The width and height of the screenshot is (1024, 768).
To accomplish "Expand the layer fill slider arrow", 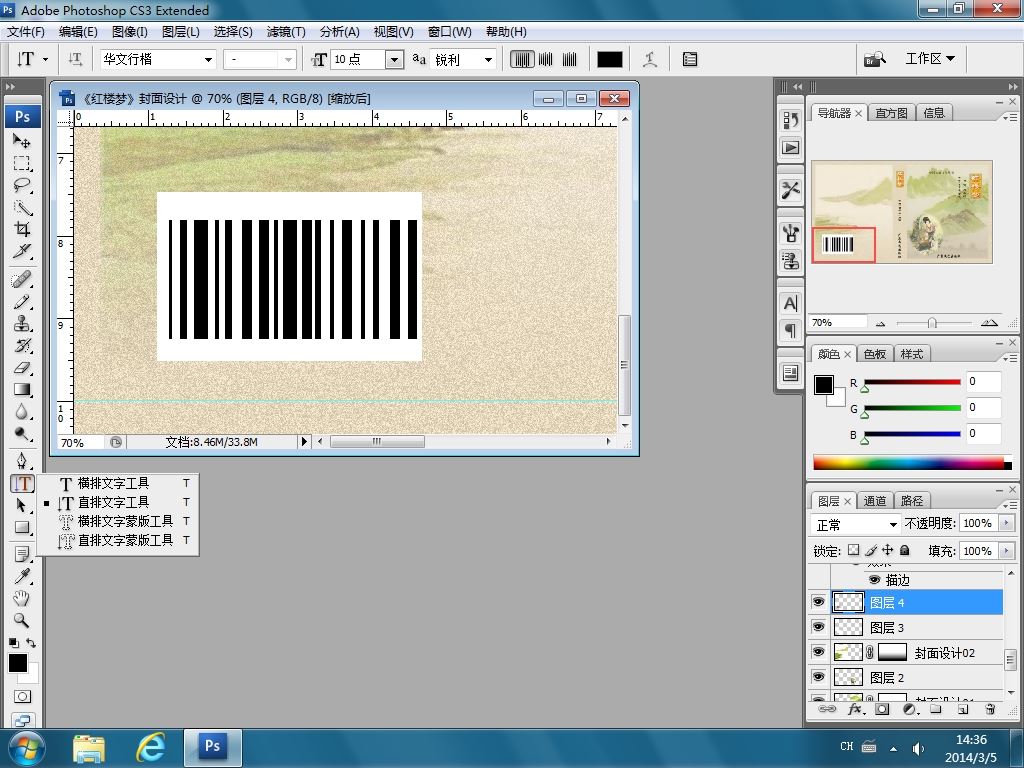I will click(1006, 551).
